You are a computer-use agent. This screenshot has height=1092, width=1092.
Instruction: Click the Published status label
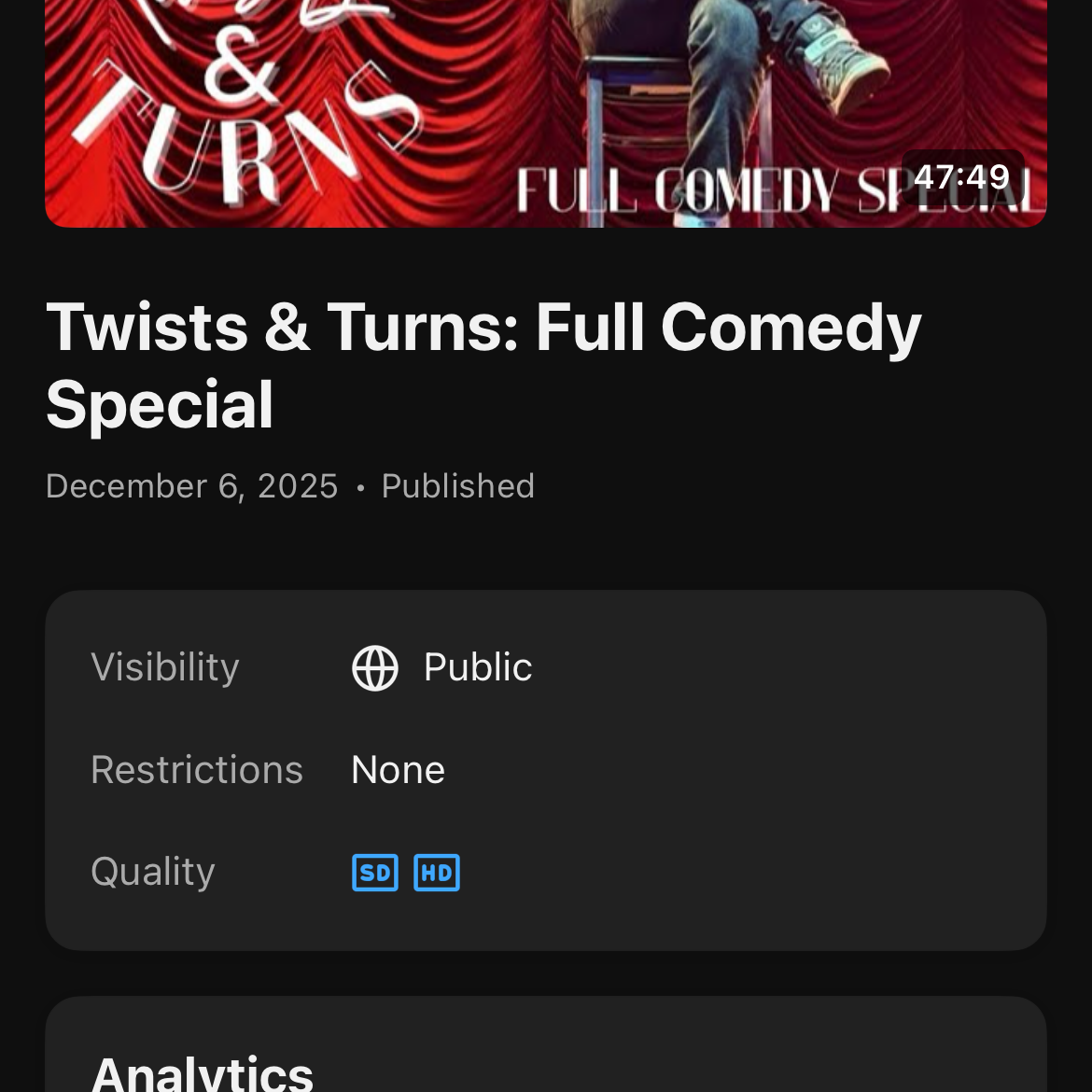(x=457, y=486)
